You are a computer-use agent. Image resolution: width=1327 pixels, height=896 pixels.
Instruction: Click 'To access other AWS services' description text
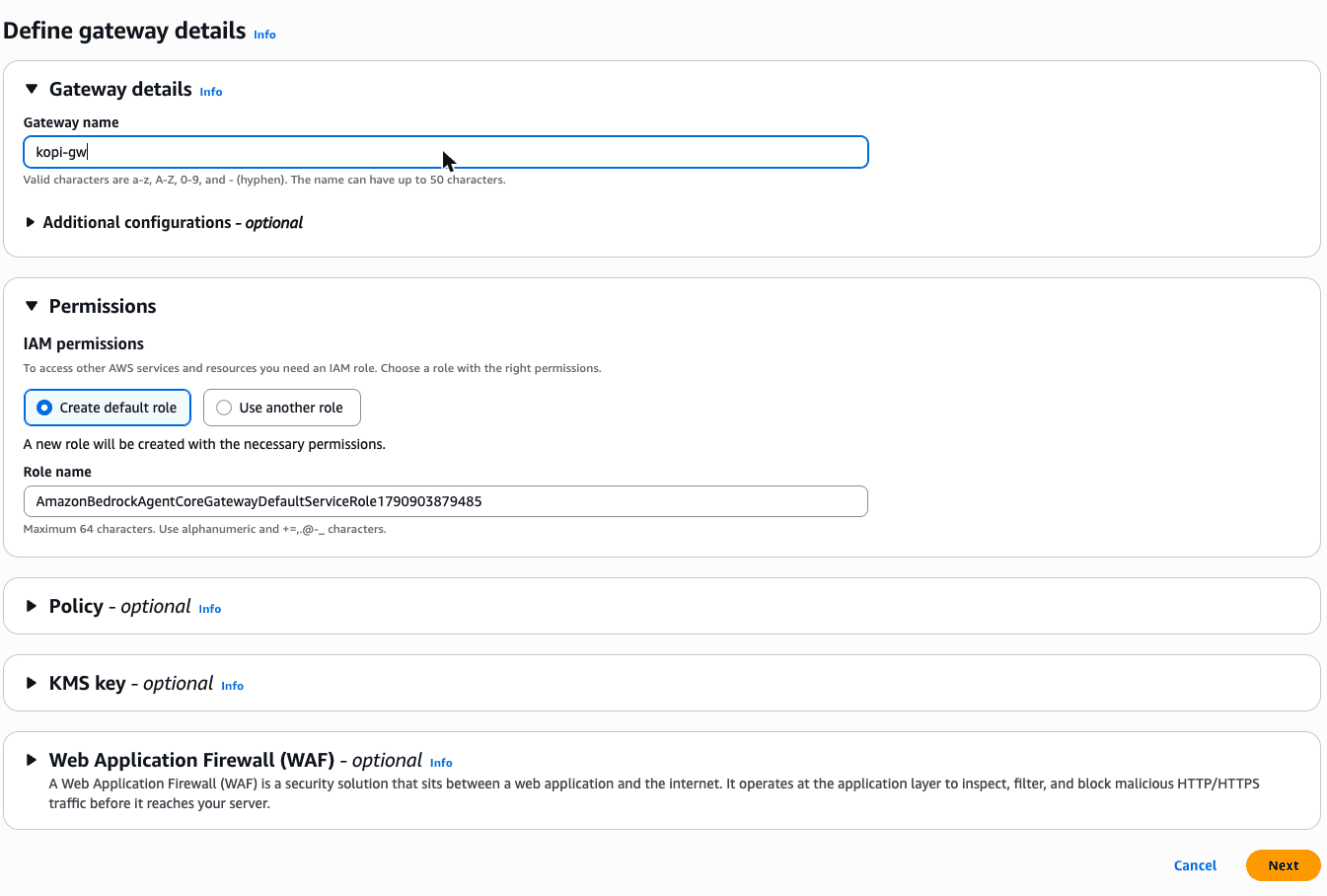point(313,368)
